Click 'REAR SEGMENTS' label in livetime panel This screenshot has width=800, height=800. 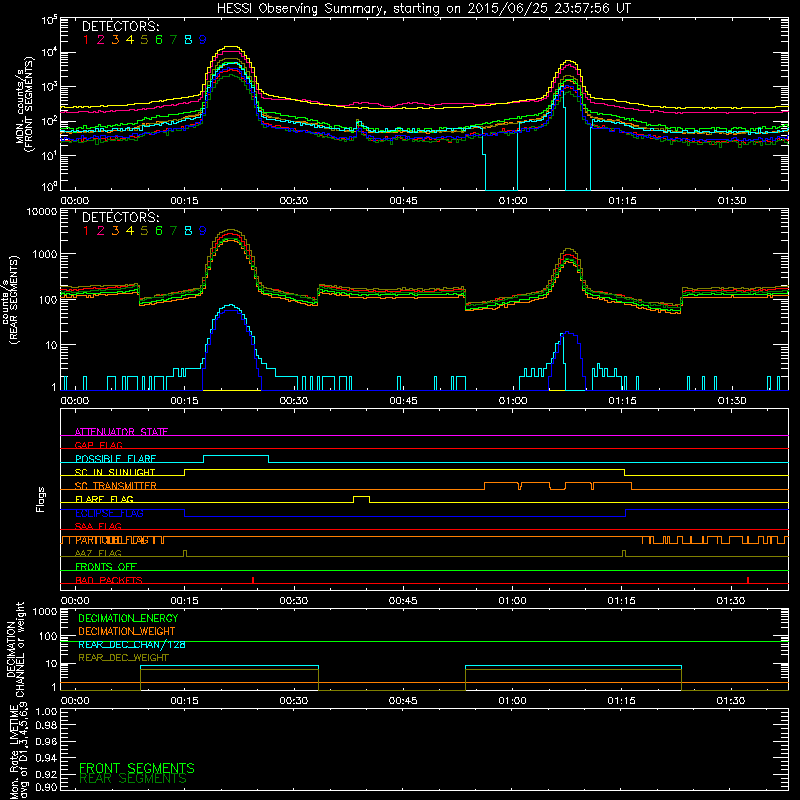click(x=133, y=779)
